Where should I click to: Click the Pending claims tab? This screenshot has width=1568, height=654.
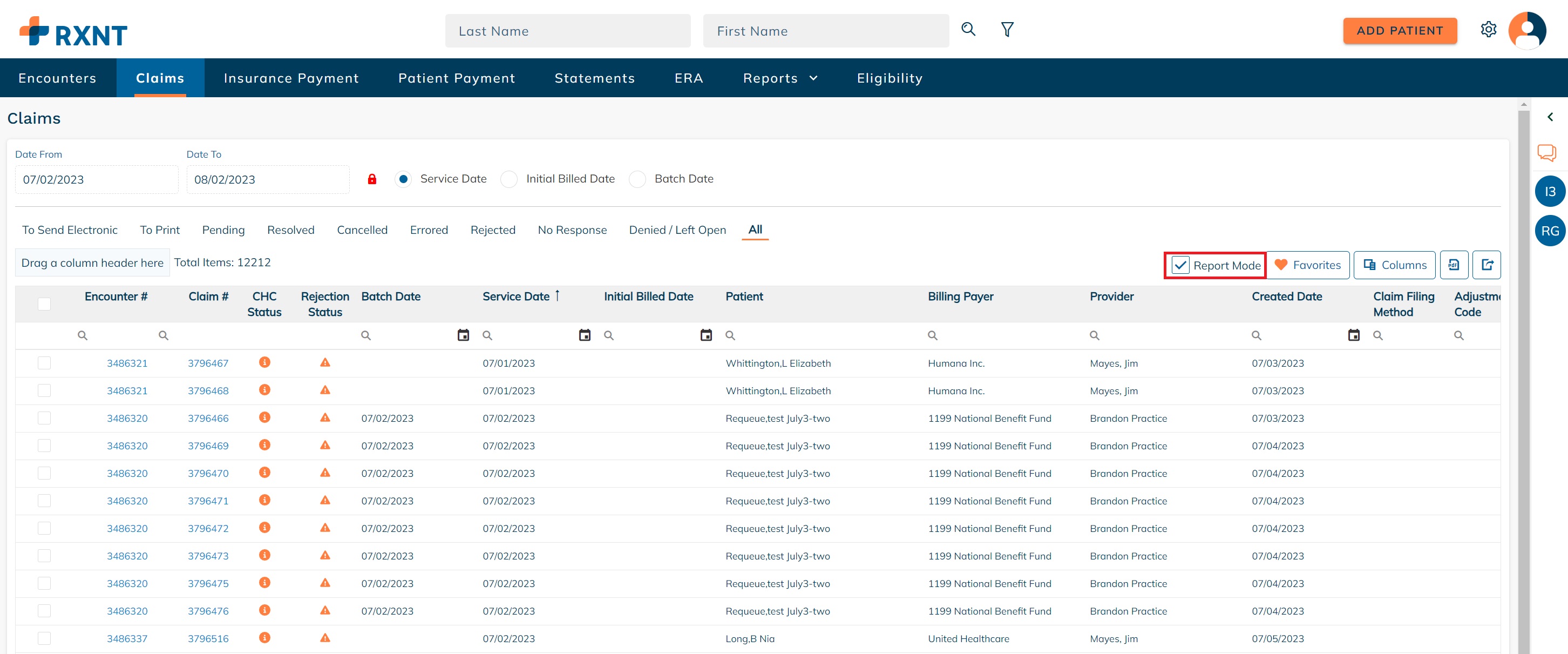223,230
